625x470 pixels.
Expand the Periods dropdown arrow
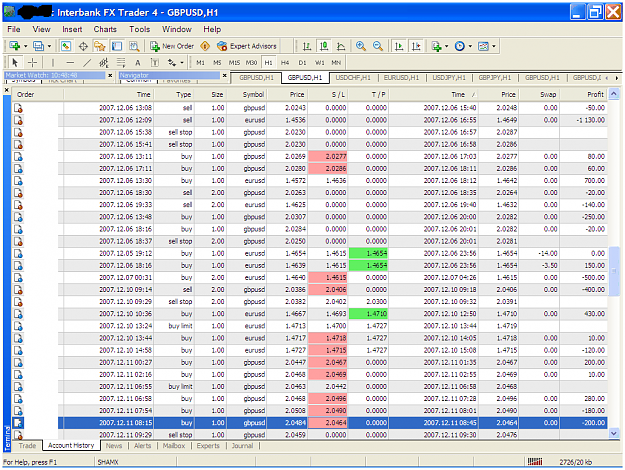tap(470, 46)
